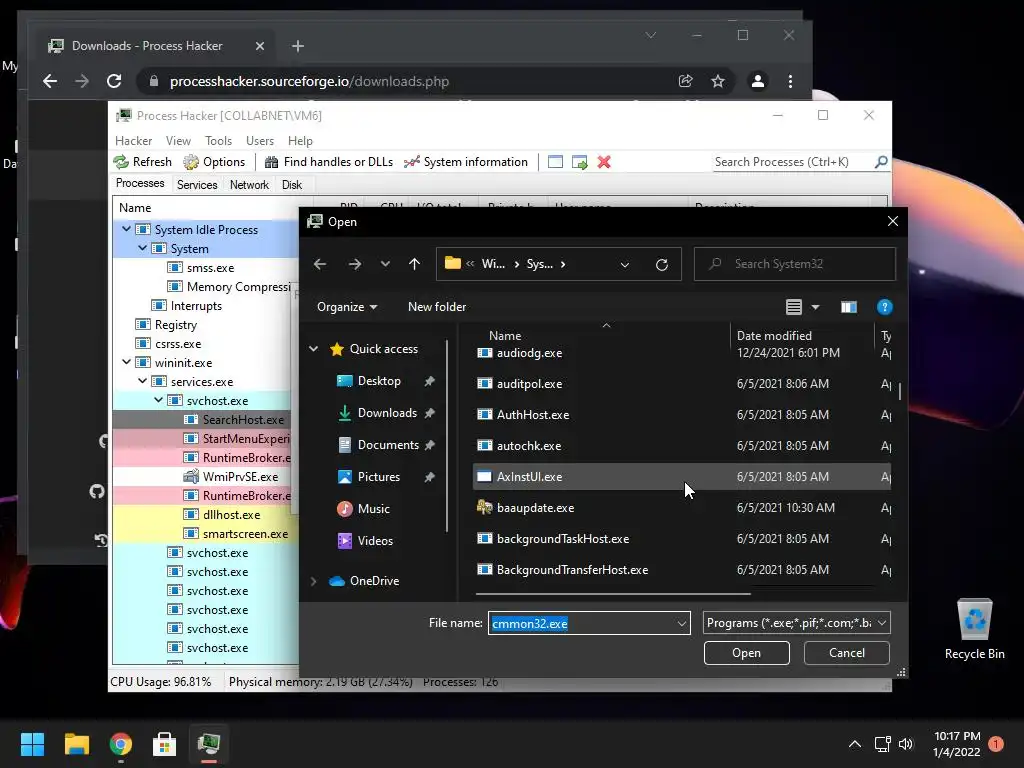The width and height of the screenshot is (1024, 768).
Task: Open the View menu
Action: click(x=178, y=141)
